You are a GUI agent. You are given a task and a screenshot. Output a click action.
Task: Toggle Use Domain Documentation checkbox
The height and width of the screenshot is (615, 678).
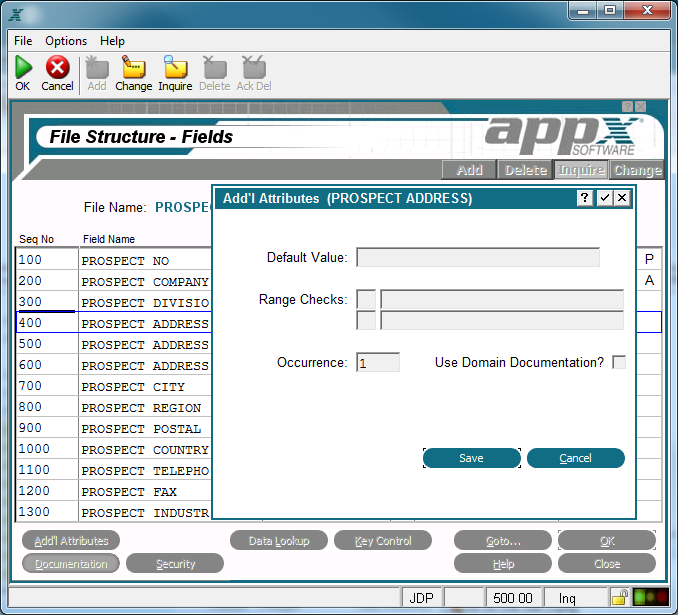tap(619, 362)
